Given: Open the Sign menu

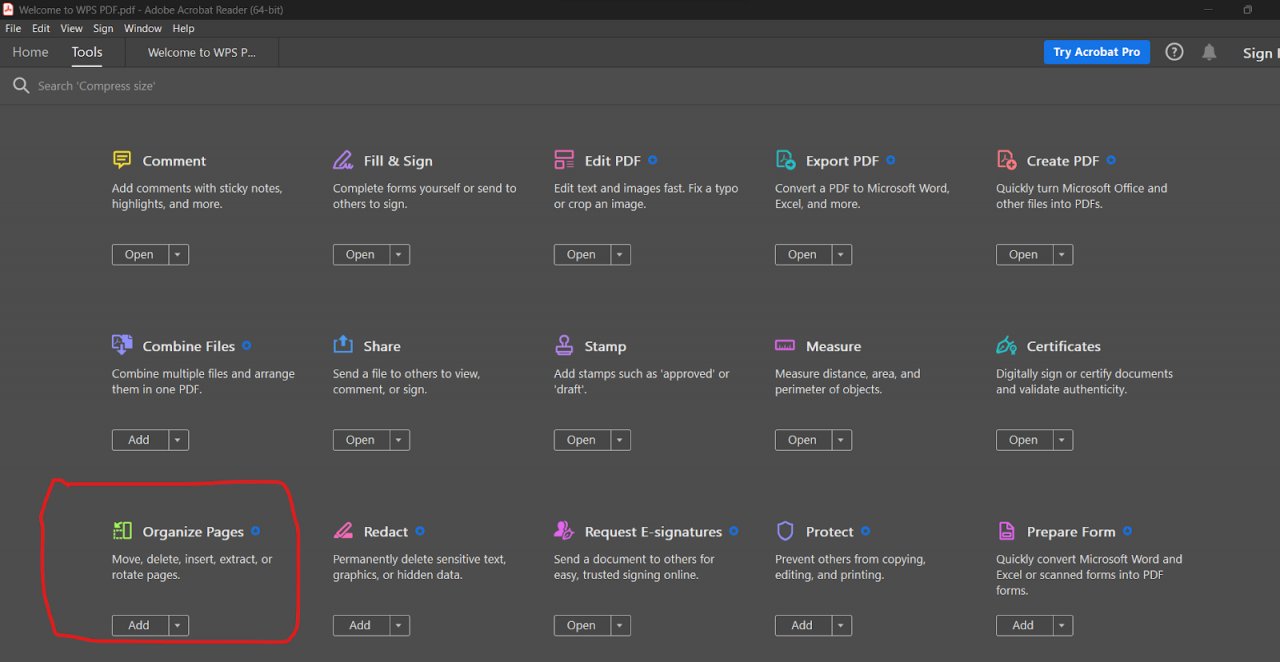Looking at the screenshot, I should pos(103,28).
